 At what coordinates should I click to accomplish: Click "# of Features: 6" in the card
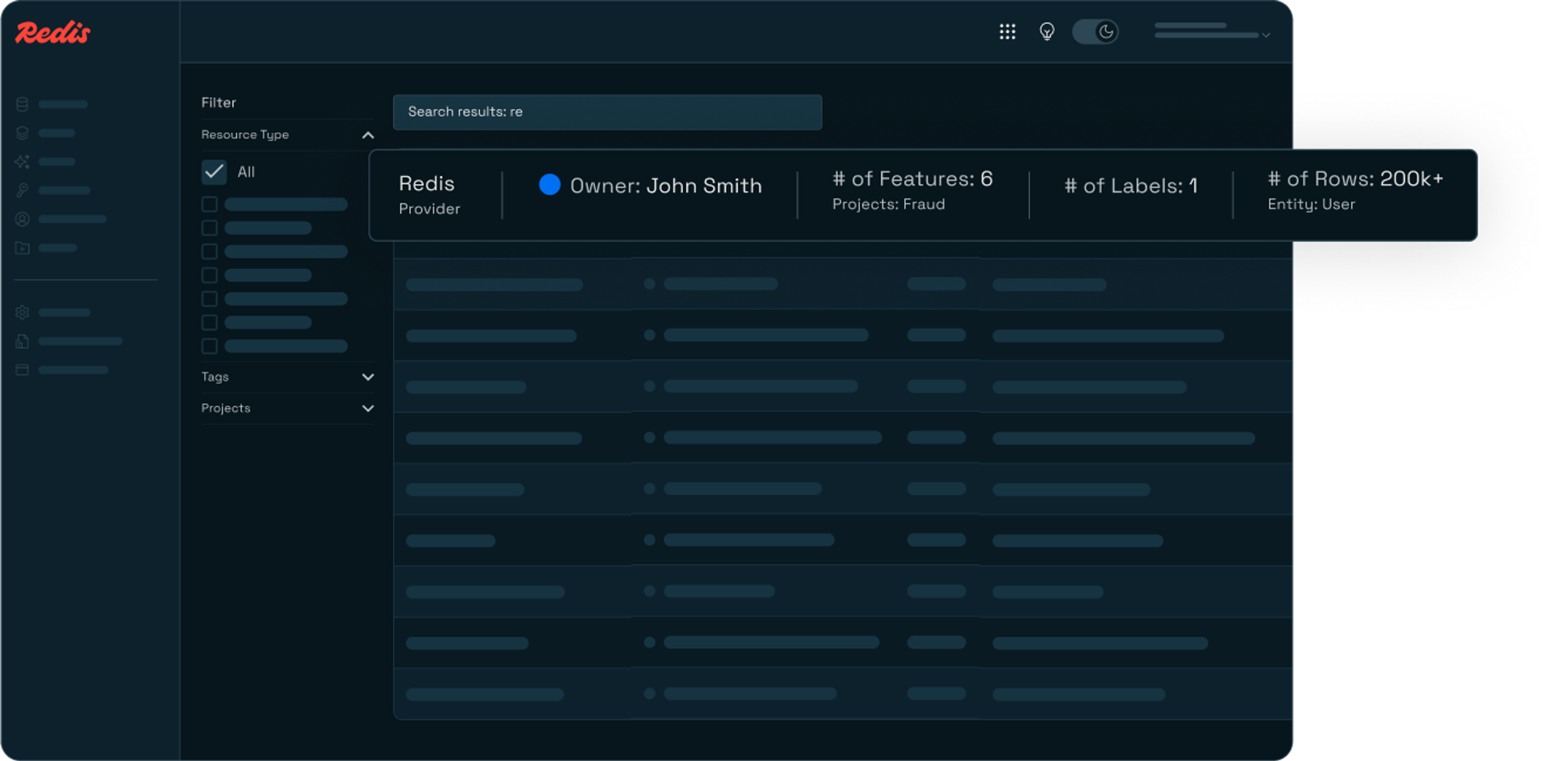pyautogui.click(x=913, y=179)
